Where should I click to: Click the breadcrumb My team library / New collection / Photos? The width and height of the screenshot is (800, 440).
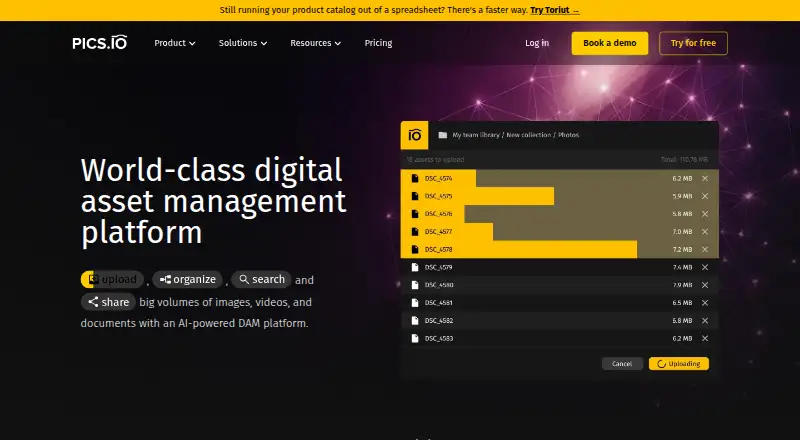(x=516, y=135)
